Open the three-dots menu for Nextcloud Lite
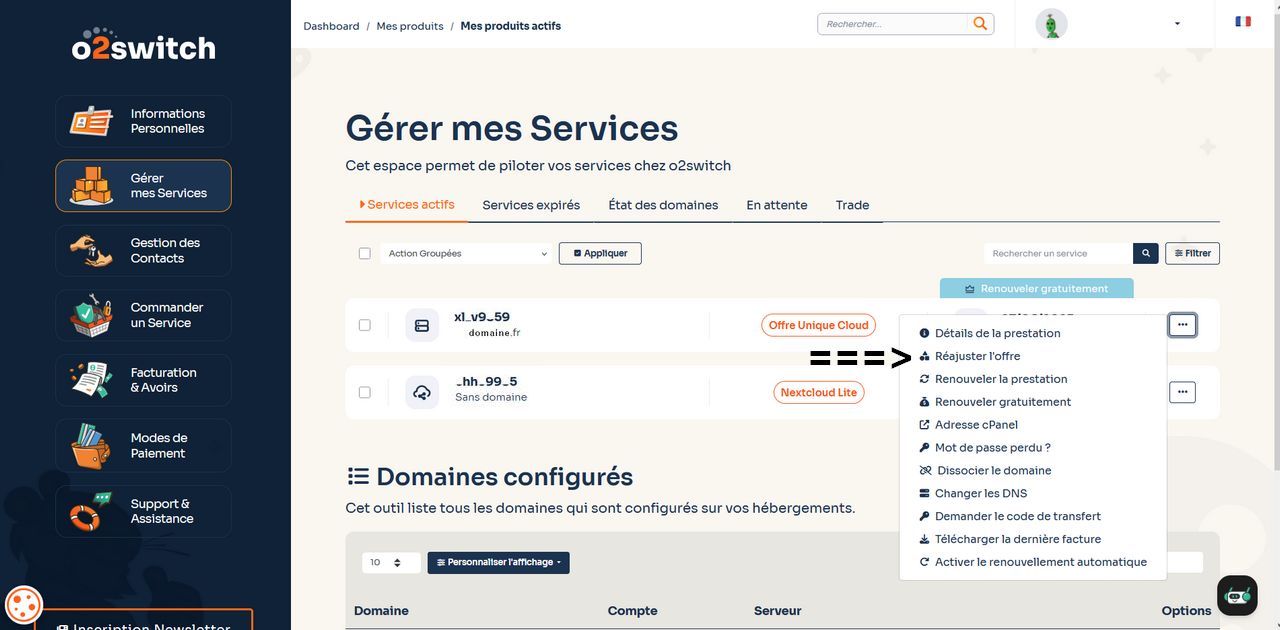This screenshot has width=1280, height=630. pyautogui.click(x=1182, y=392)
